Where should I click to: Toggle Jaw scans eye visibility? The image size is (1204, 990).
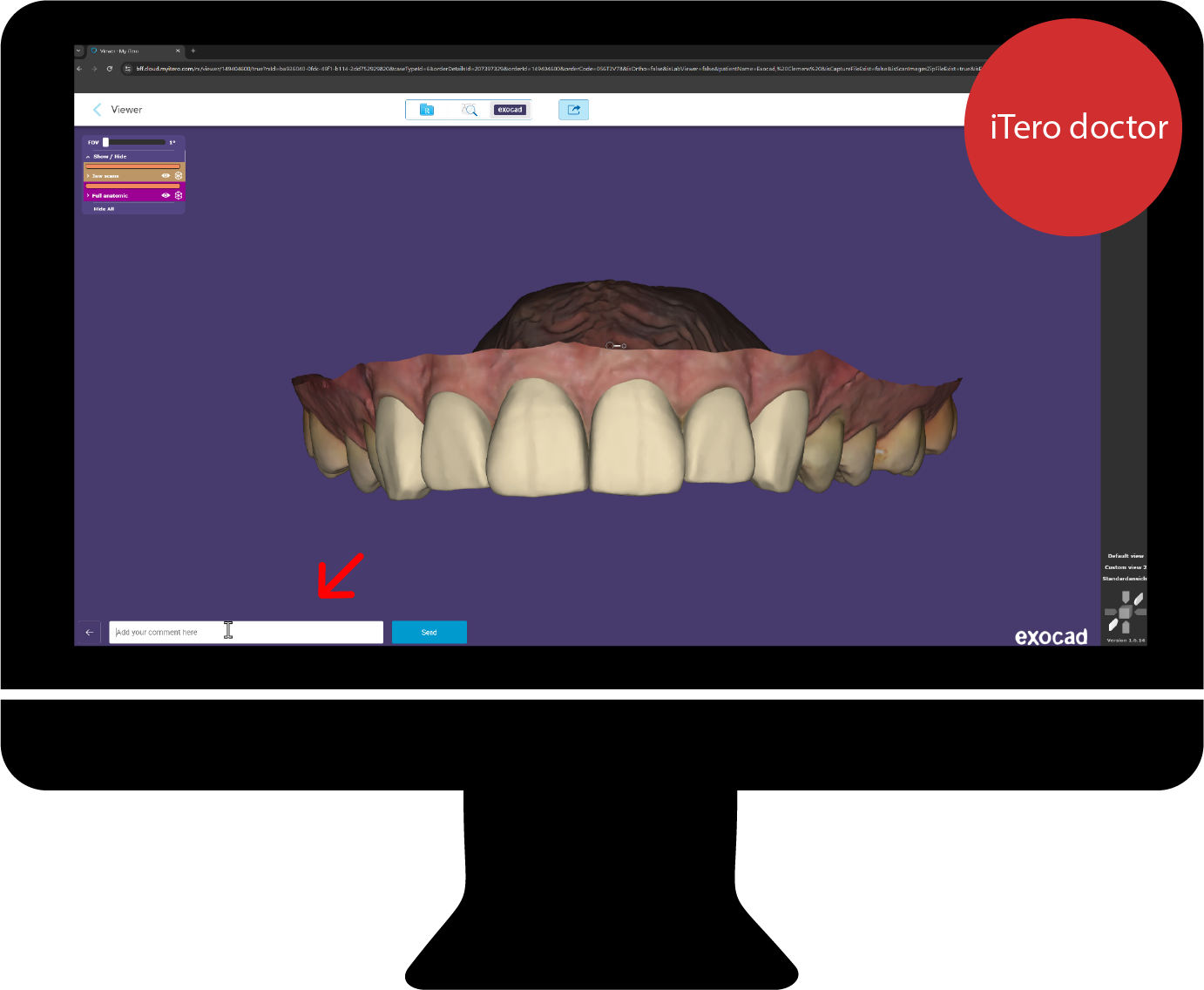point(166,176)
